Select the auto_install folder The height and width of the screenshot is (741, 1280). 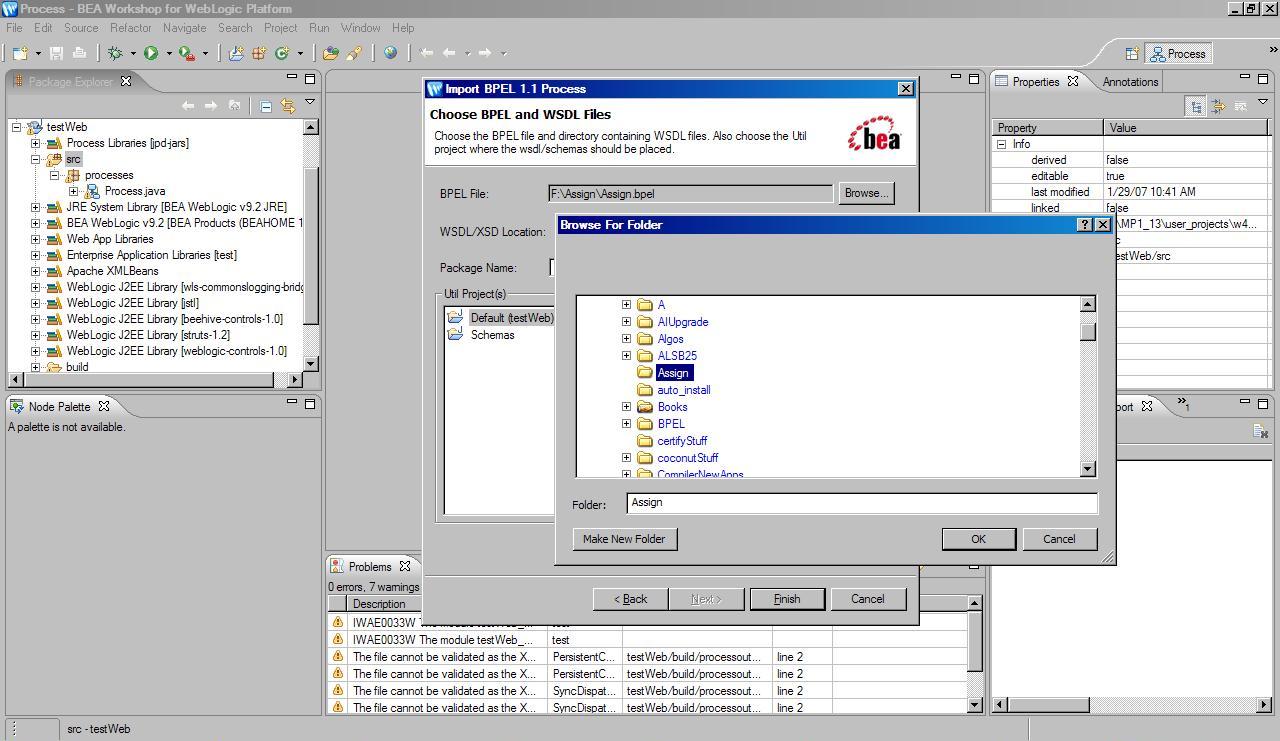click(x=684, y=390)
